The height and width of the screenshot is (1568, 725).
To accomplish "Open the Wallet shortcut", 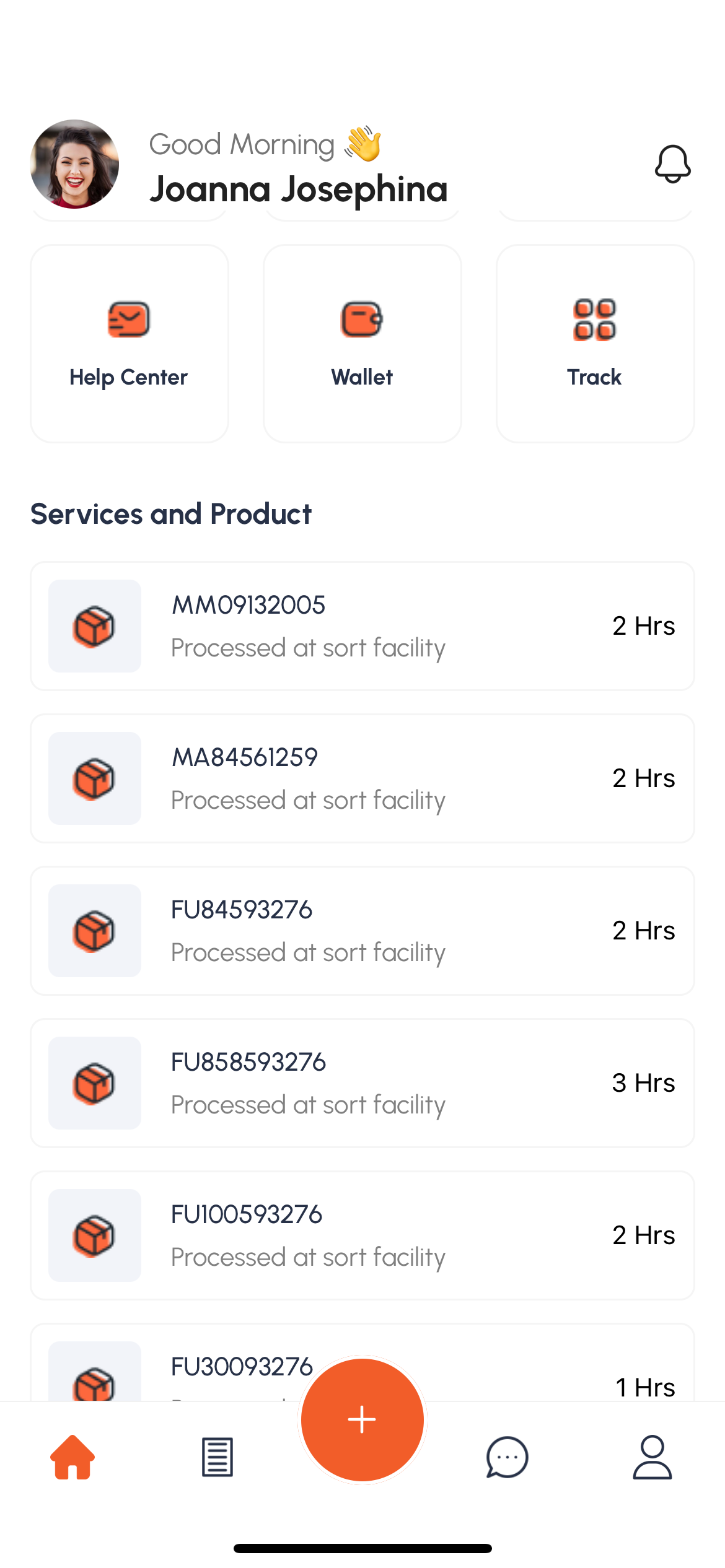I will click(362, 344).
